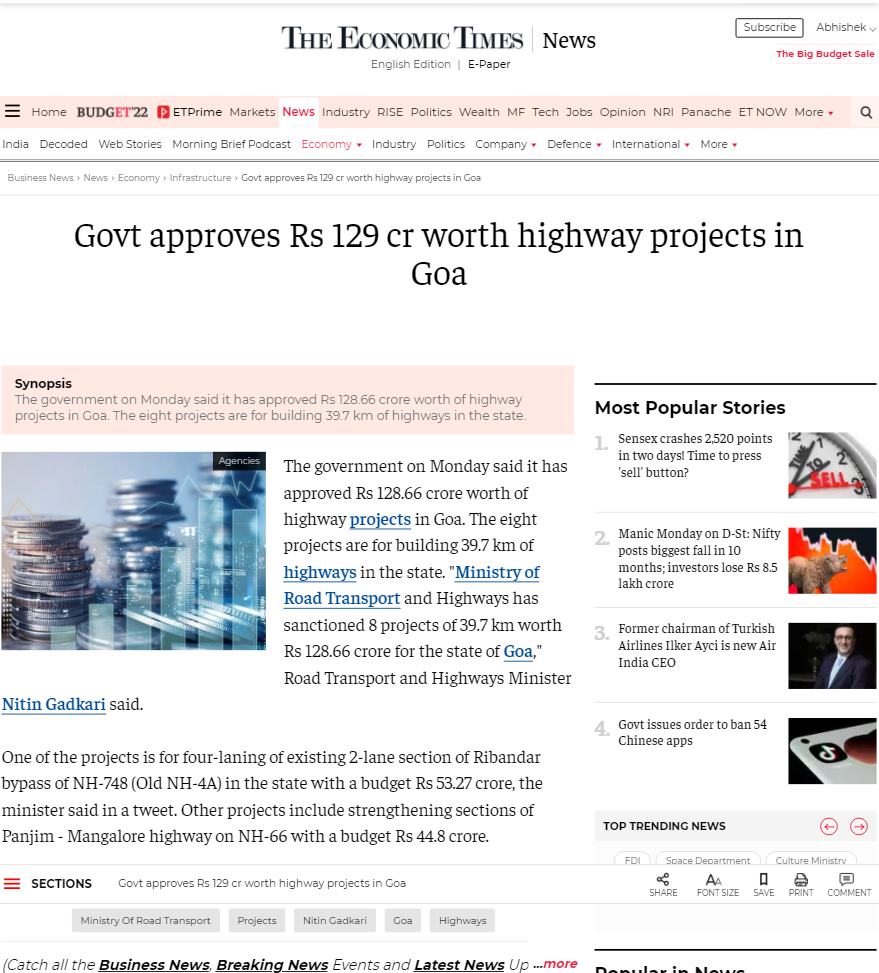Select Markets in the navigation menu
The height and width of the screenshot is (973, 879).
point(252,112)
